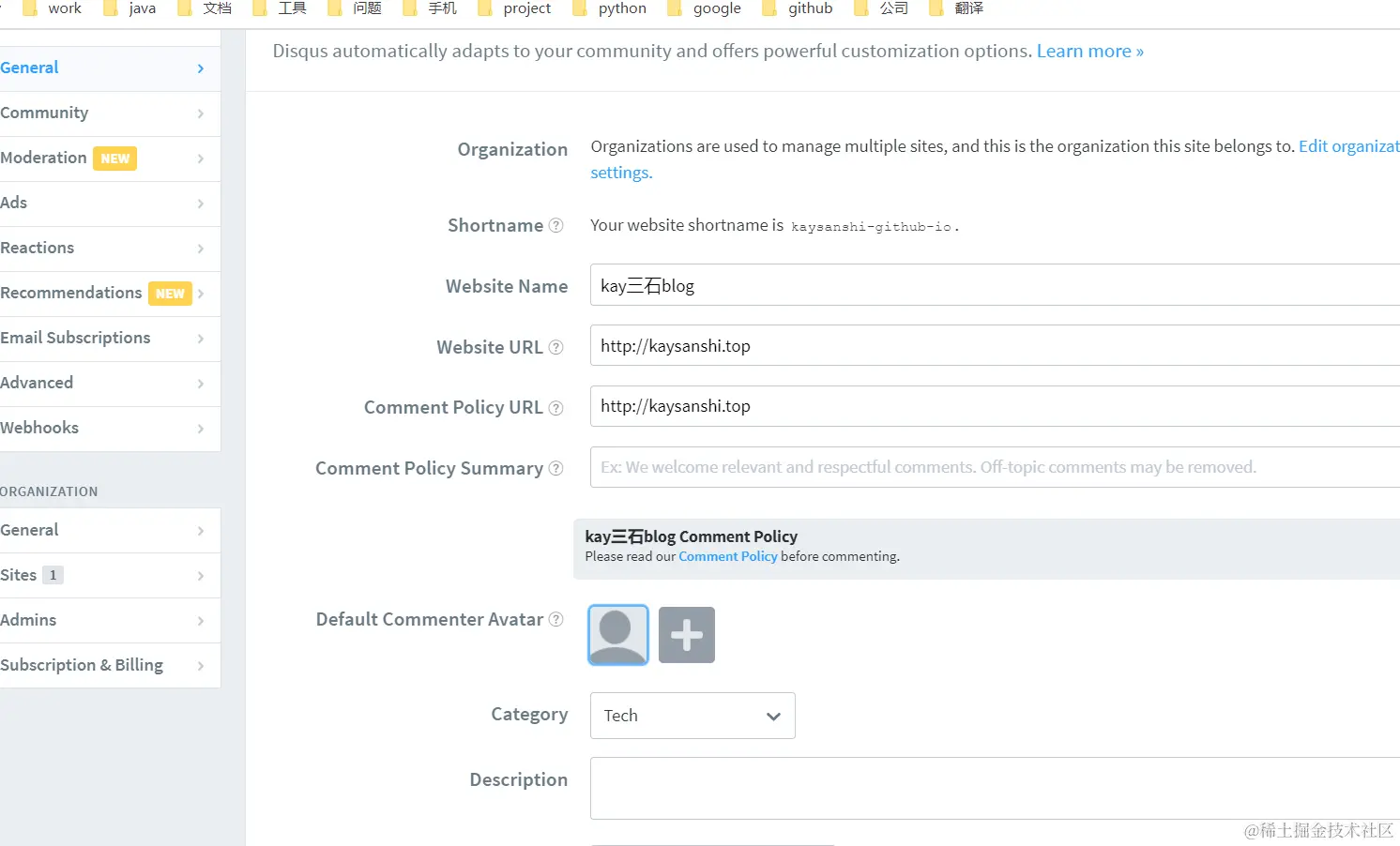1400x846 pixels.
Task: Click the kaysanshi-github-io shortname text
Action: pyautogui.click(x=872, y=227)
